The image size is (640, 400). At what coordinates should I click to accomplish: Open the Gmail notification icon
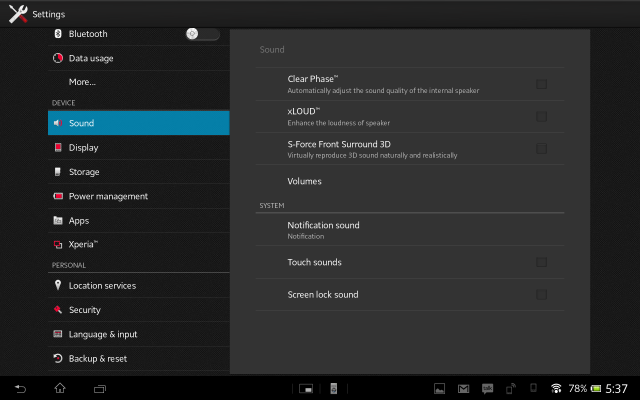463,389
